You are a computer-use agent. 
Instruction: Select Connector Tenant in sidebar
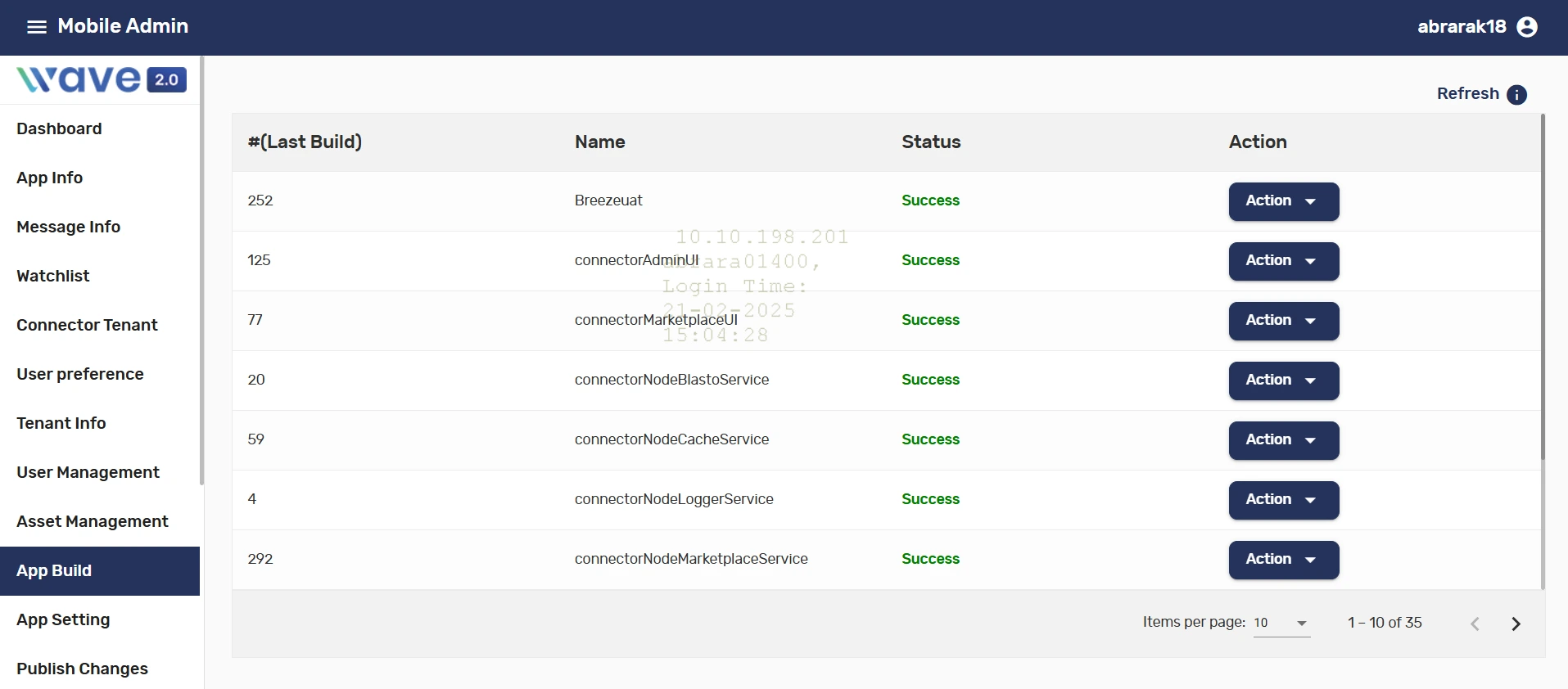tap(87, 325)
